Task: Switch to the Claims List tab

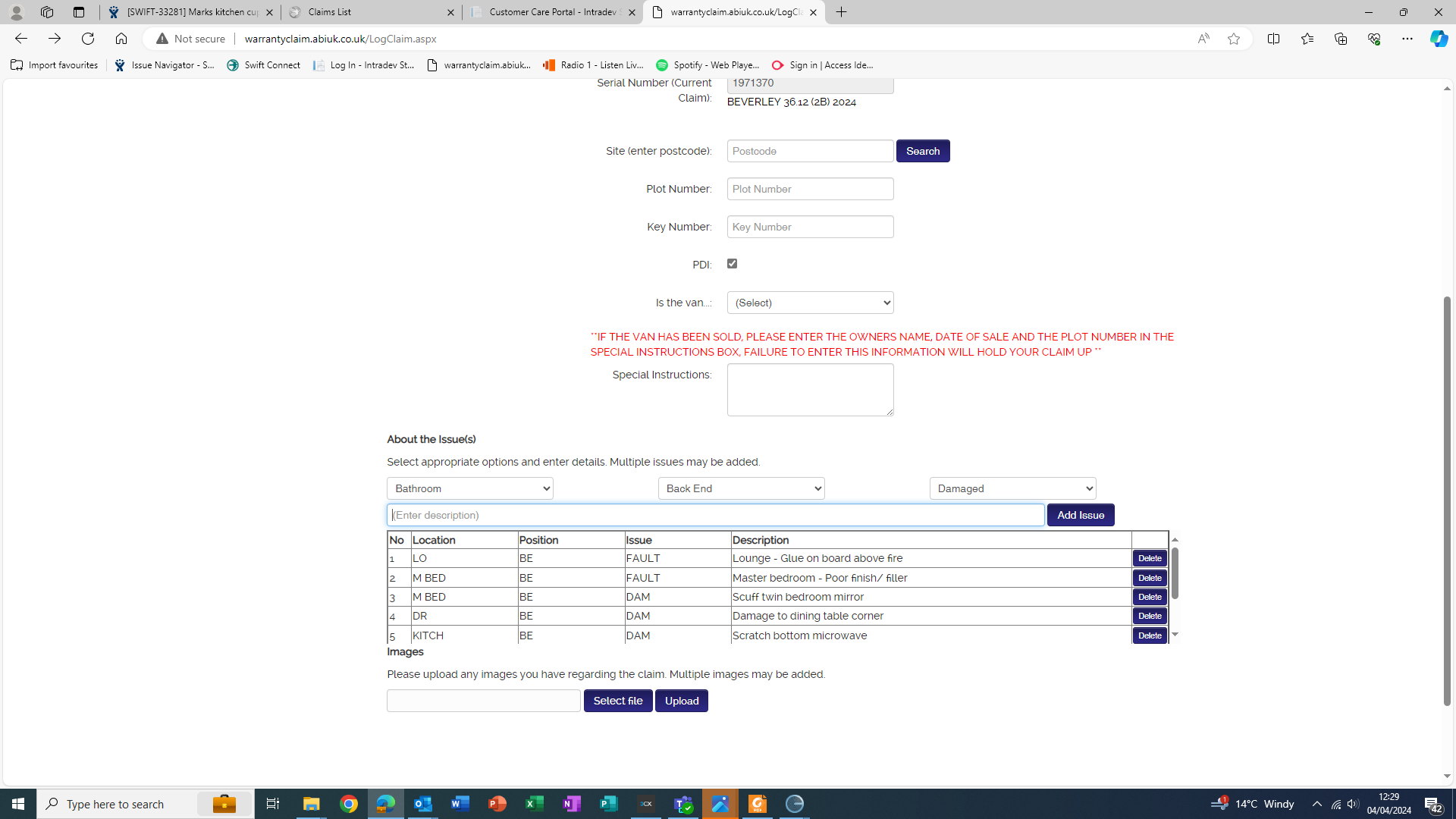Action: point(372,12)
